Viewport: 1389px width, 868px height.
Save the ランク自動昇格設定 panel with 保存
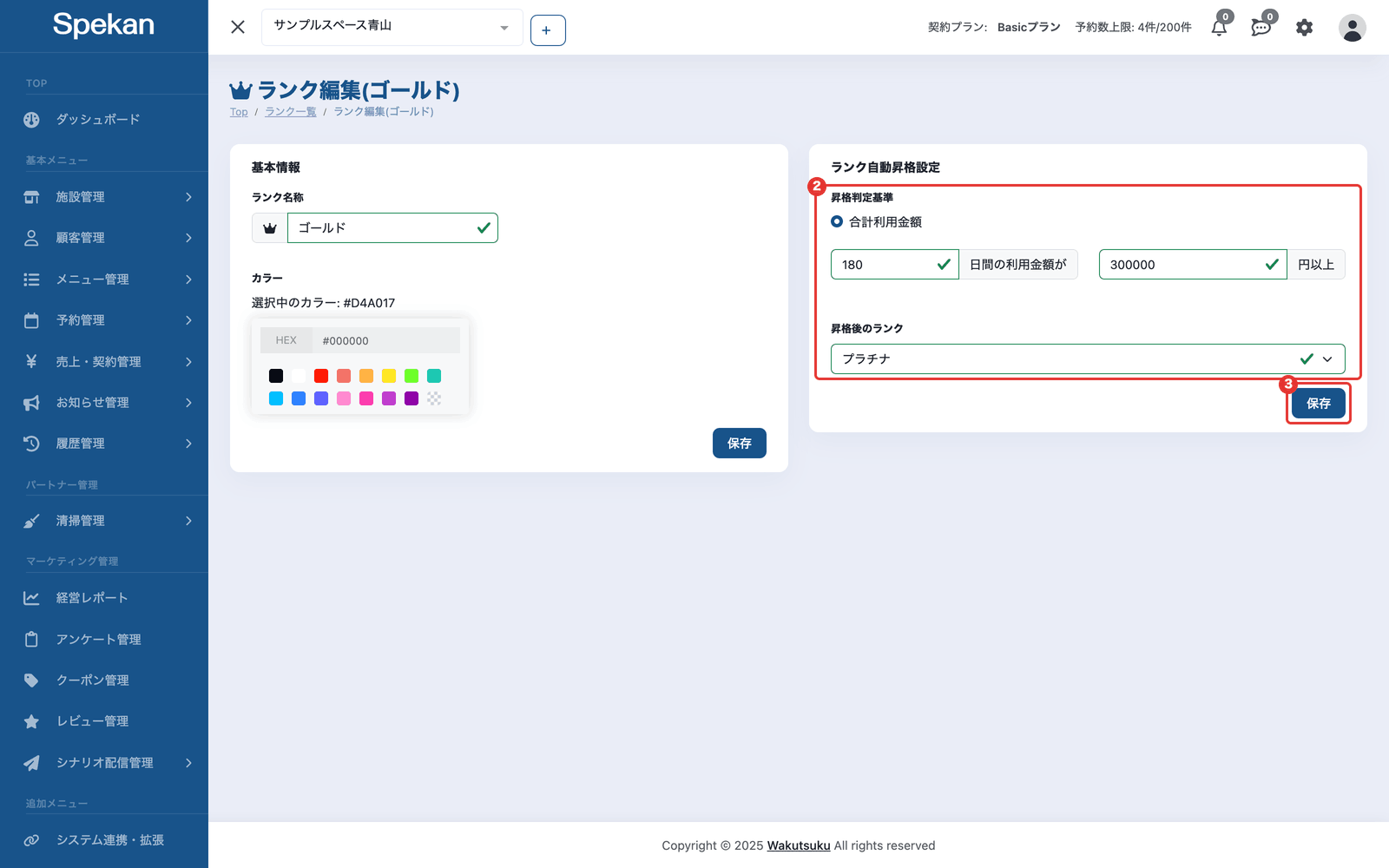click(1318, 404)
